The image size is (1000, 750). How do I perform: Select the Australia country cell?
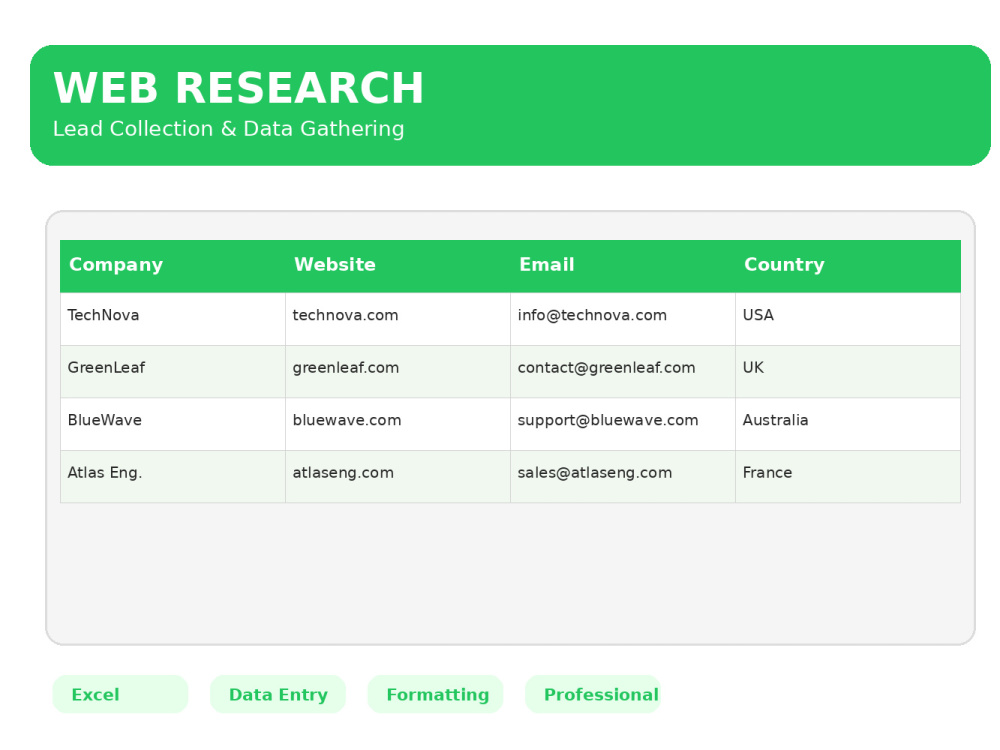coord(848,424)
